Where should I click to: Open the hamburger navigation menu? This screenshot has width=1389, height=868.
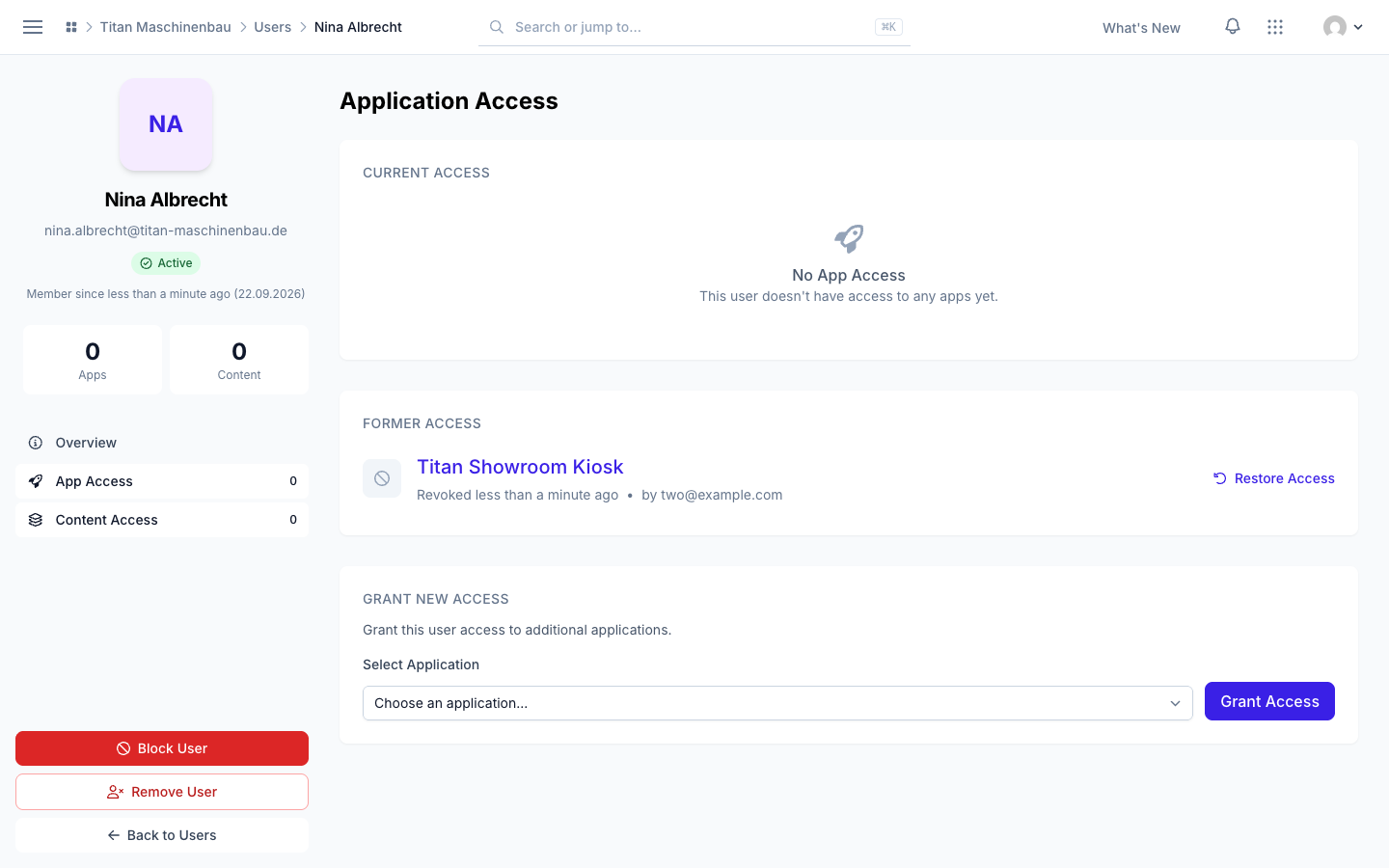pos(33,27)
